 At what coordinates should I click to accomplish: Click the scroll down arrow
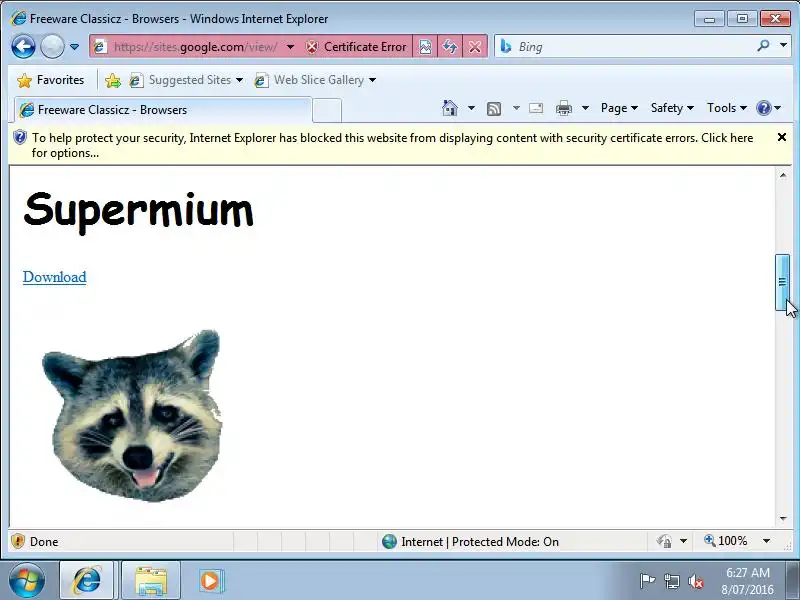783,519
